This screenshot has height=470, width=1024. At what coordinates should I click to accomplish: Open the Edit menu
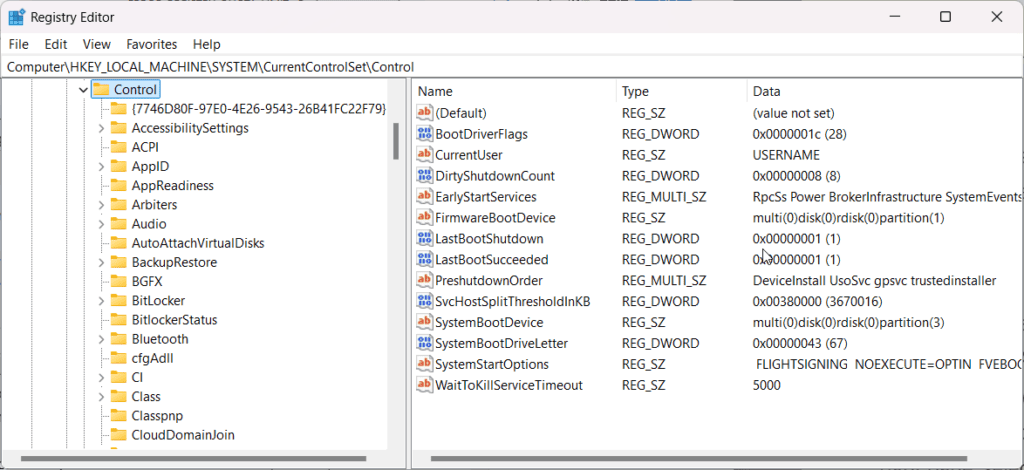(x=56, y=44)
